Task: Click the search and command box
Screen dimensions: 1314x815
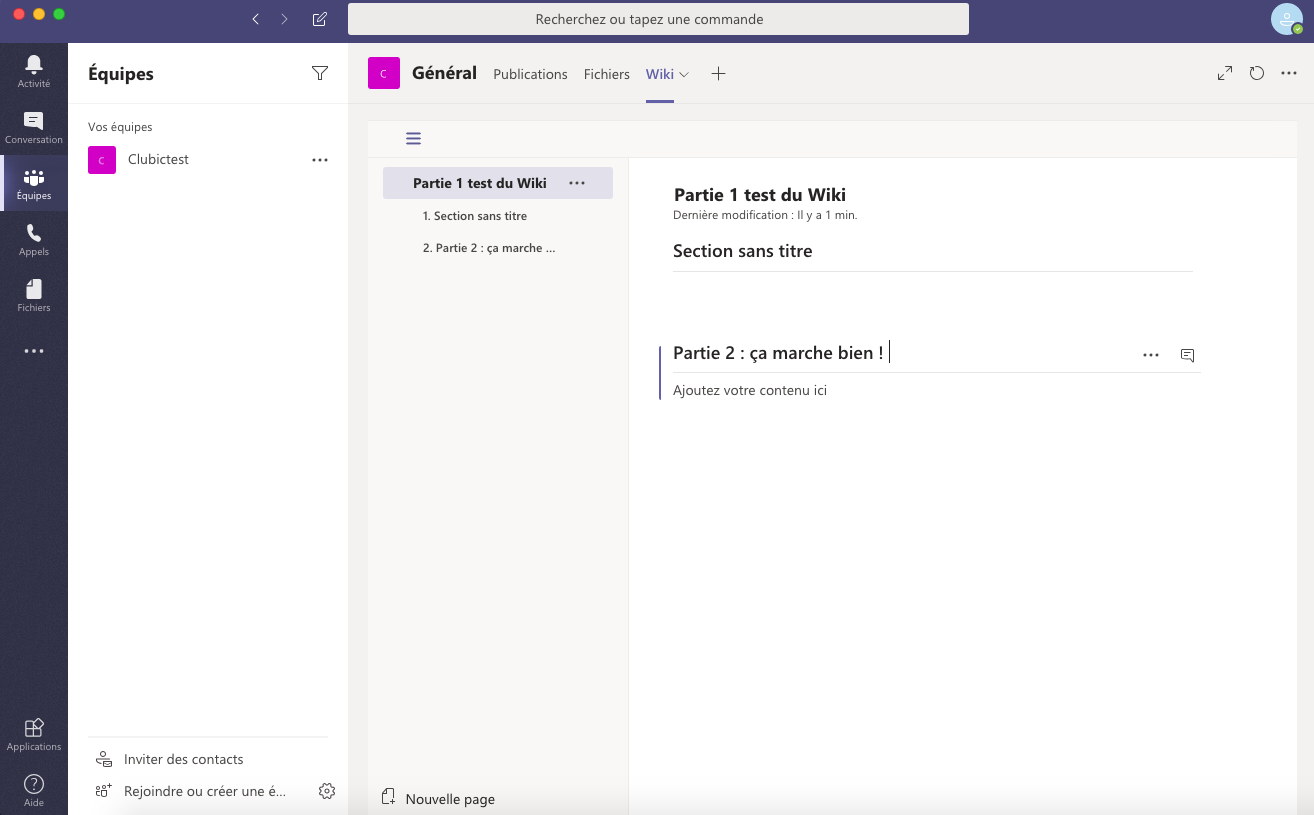Action: click(658, 19)
